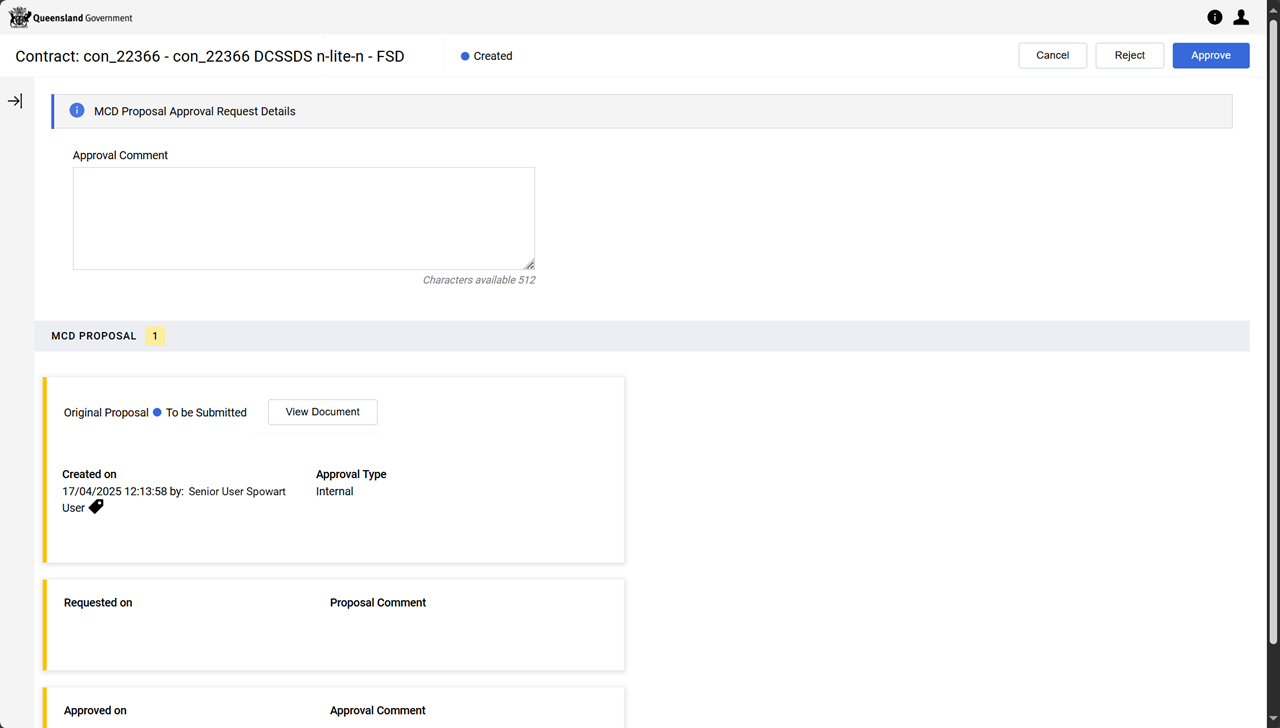This screenshot has width=1280, height=728.
Task: Open the proposal with View Document
Action: [322, 412]
